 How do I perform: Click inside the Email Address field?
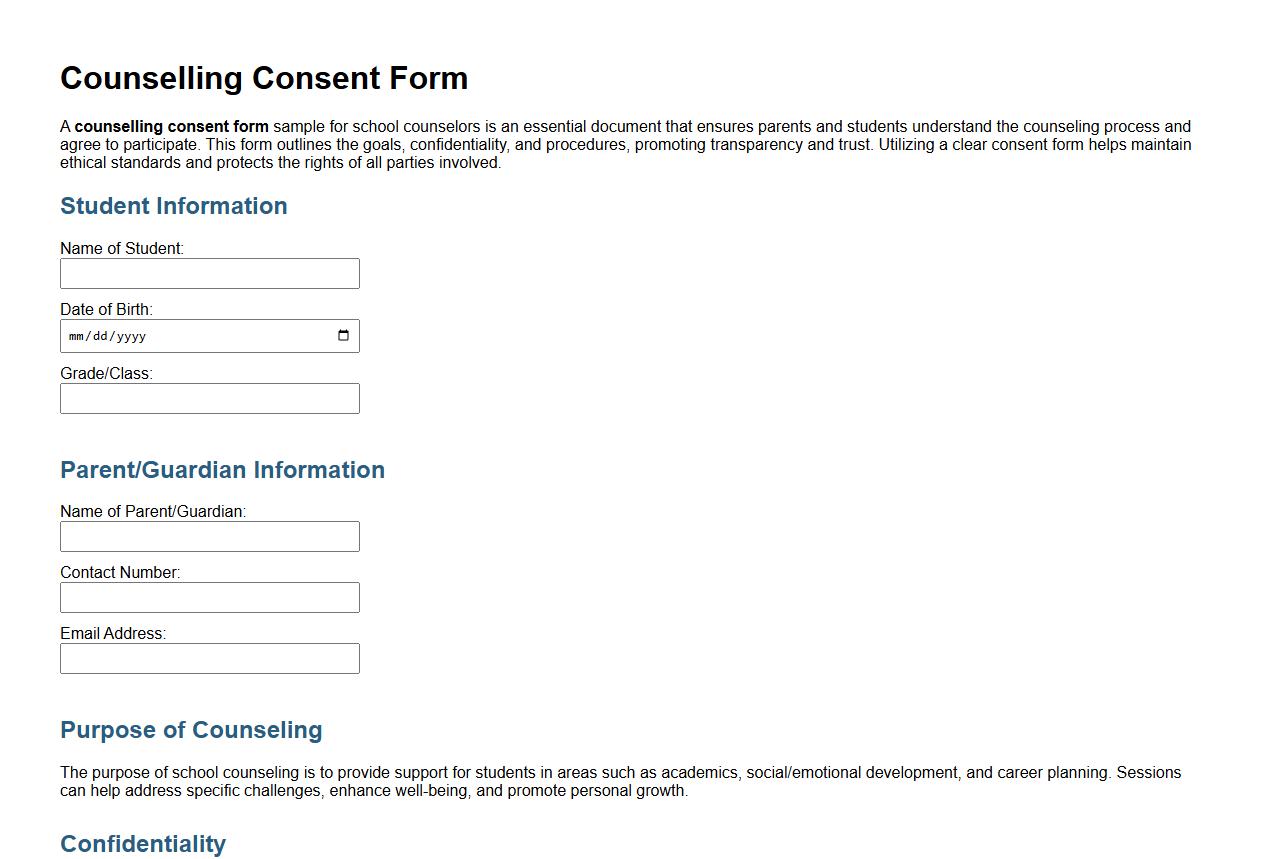click(209, 658)
